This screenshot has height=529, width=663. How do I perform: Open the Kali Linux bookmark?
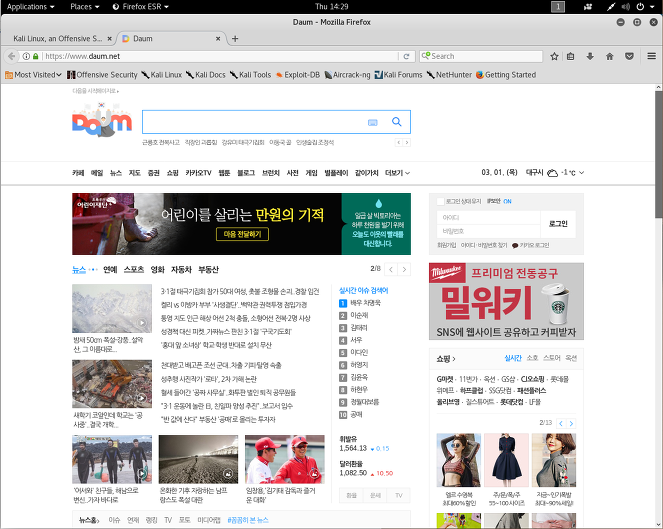[162, 75]
